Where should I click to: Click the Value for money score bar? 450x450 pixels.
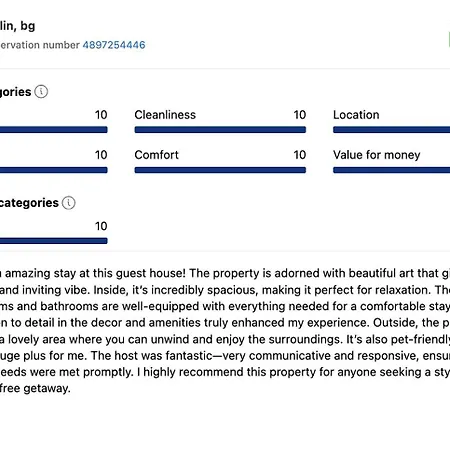click(391, 170)
